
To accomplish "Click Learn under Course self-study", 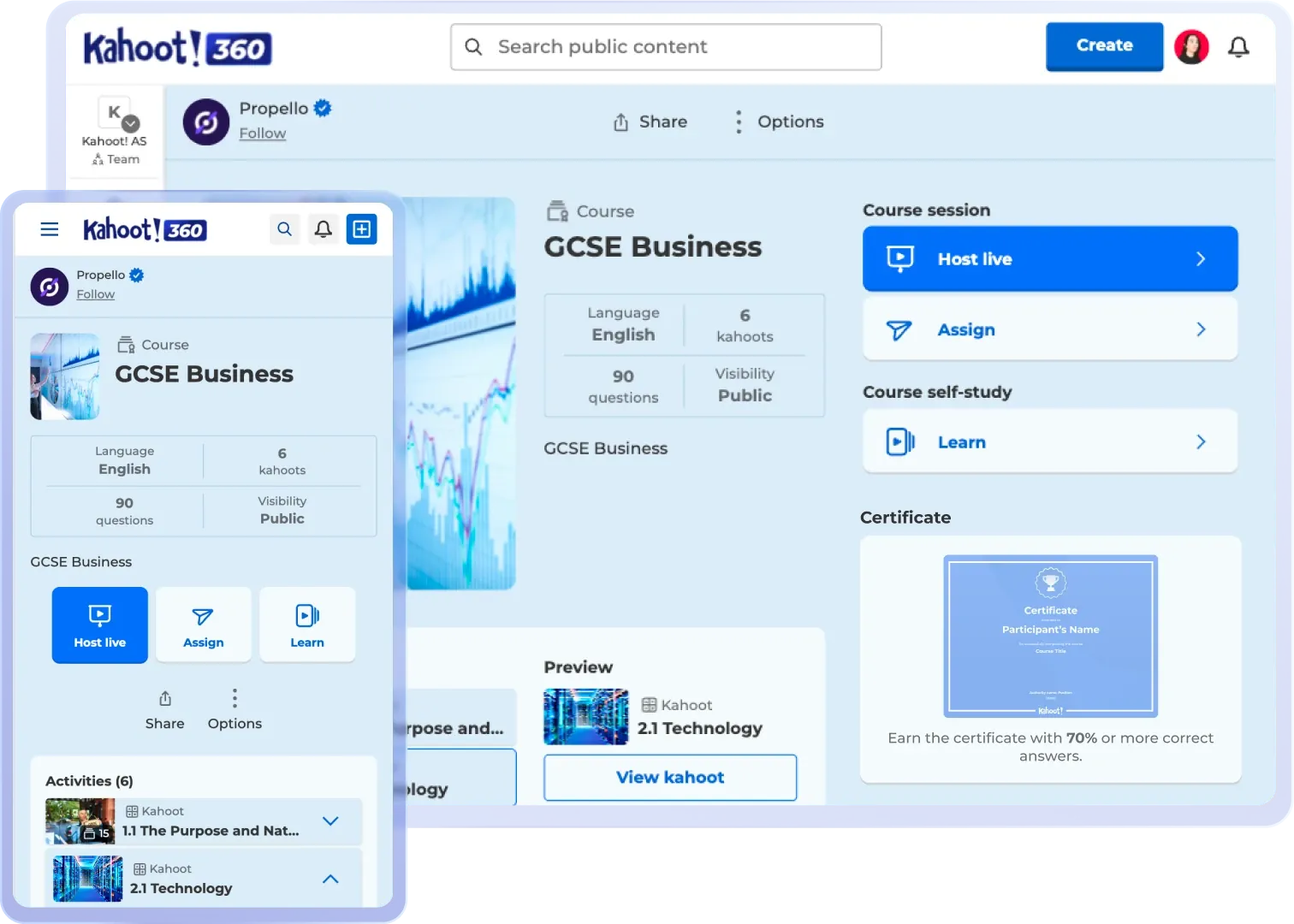I will (1050, 441).
